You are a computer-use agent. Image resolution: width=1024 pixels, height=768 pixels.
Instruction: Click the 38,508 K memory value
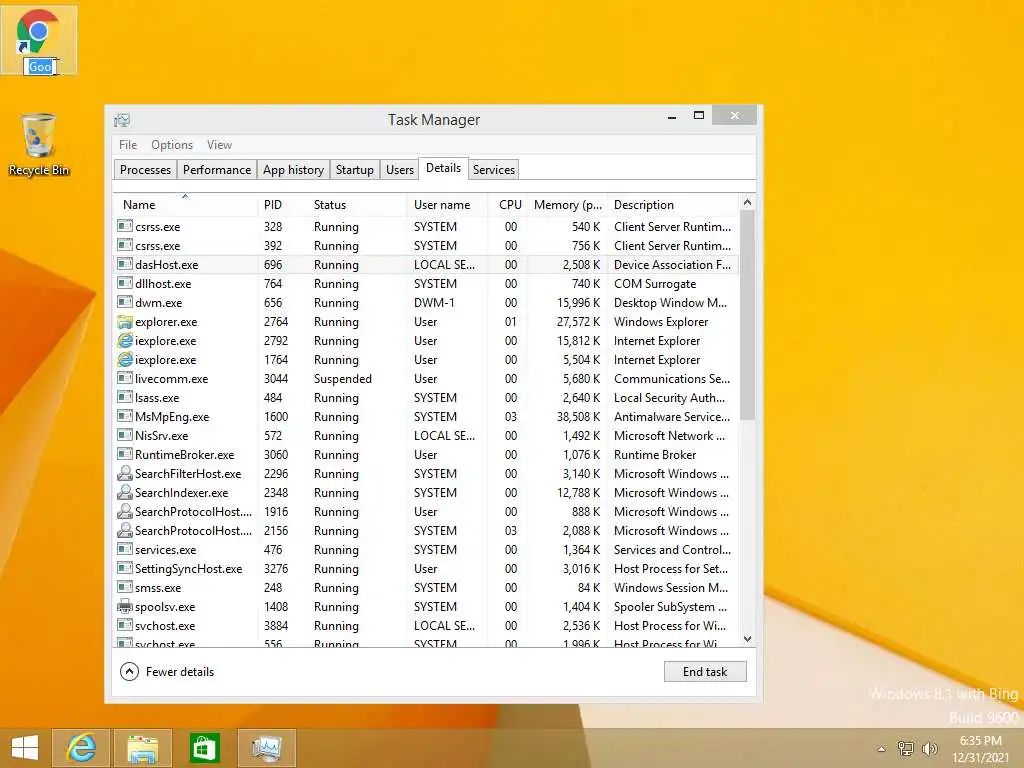[x=579, y=417]
